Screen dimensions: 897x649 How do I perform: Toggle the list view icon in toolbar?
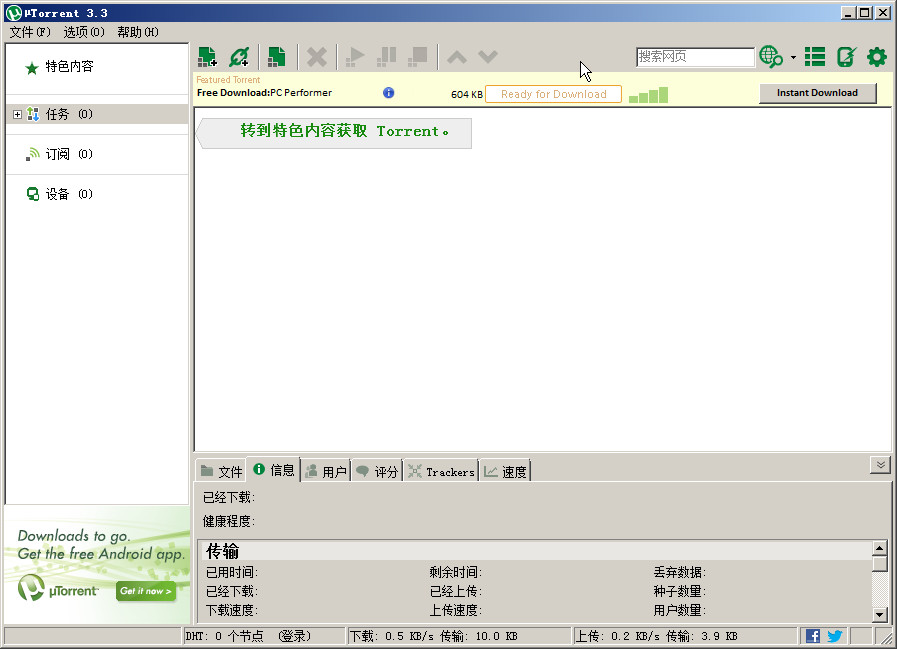pos(815,57)
